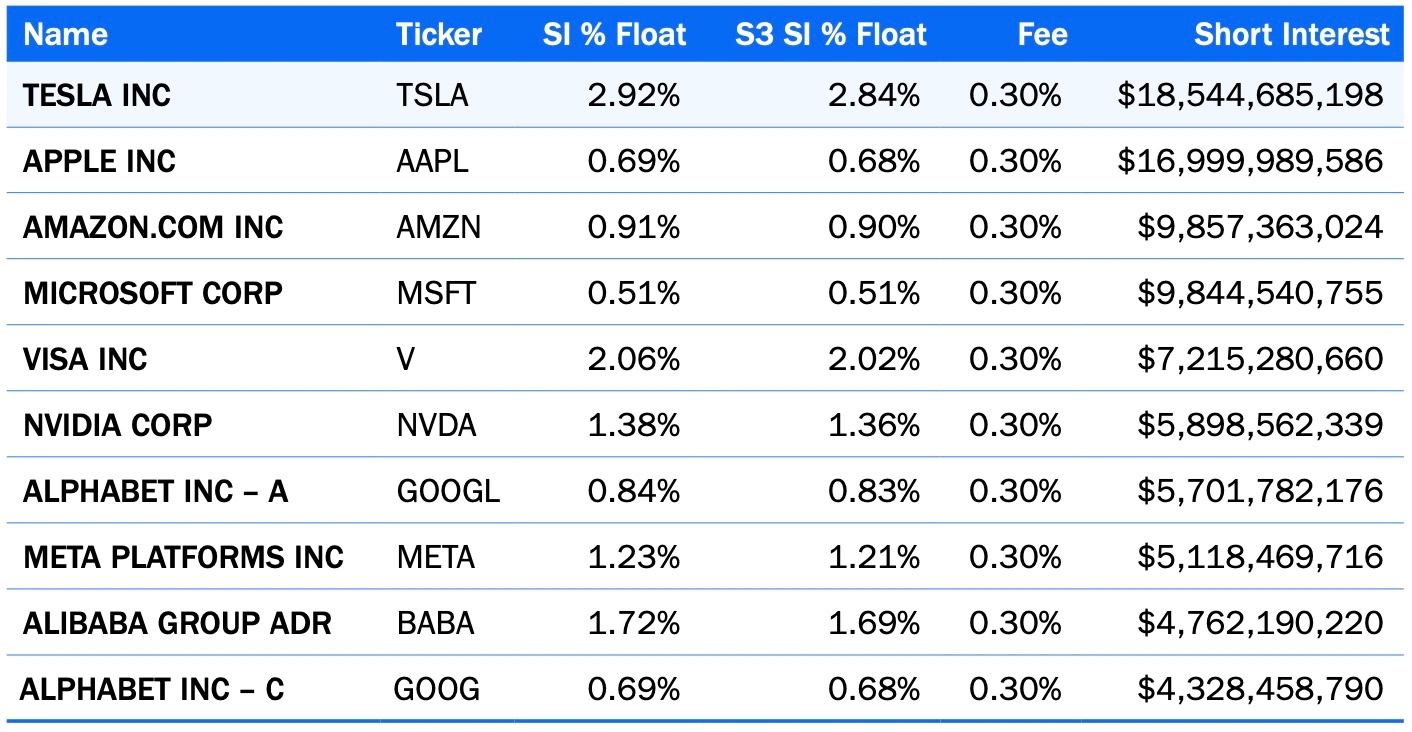
Task: Click the $4,328,458,790 short interest cell
Action: (x=1260, y=689)
